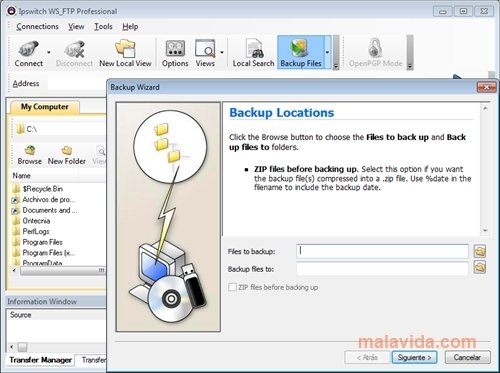Expand the Views dropdown arrow

tap(222, 53)
